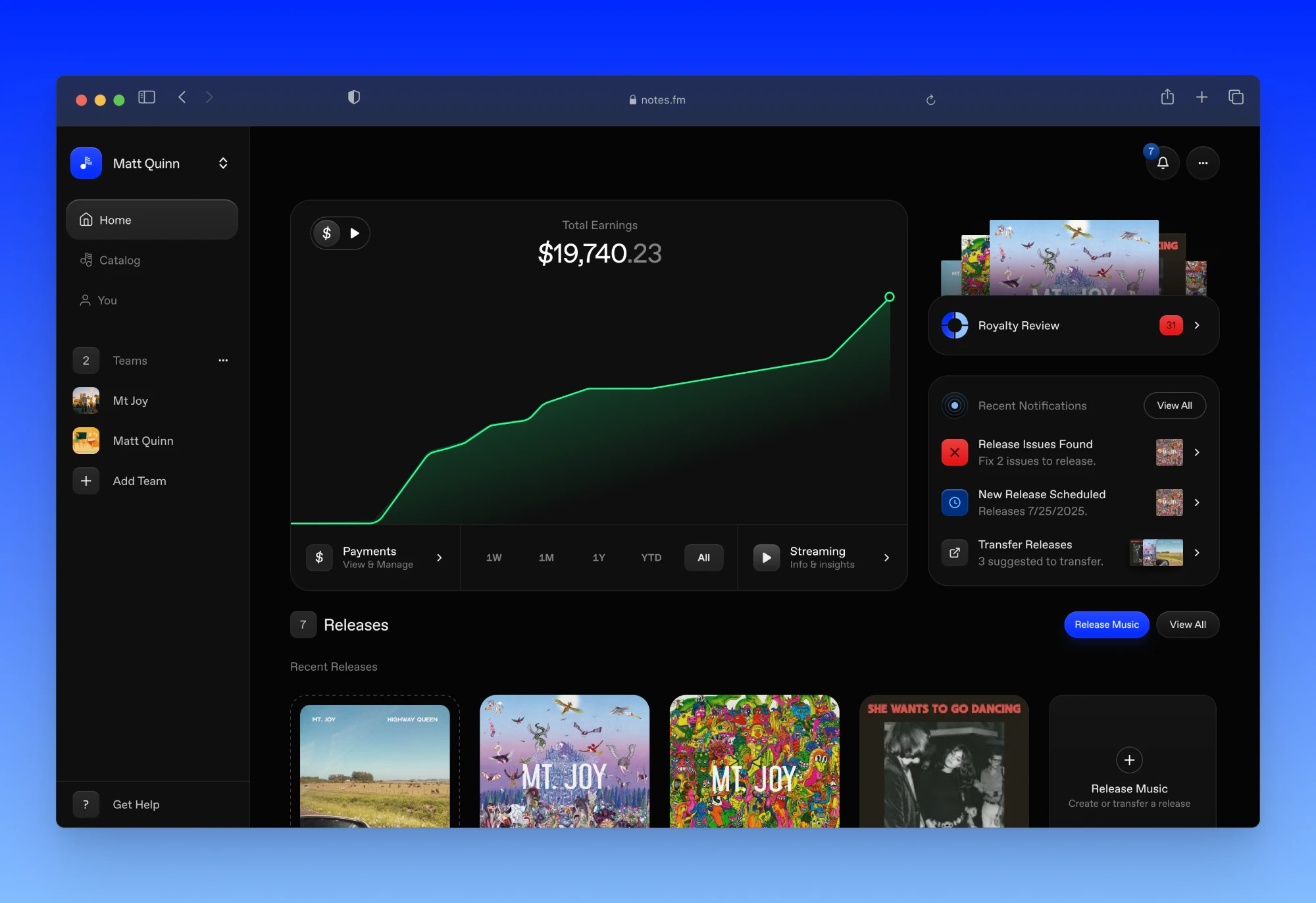Select the YTD time range
This screenshot has height=903, width=1316.
651,557
